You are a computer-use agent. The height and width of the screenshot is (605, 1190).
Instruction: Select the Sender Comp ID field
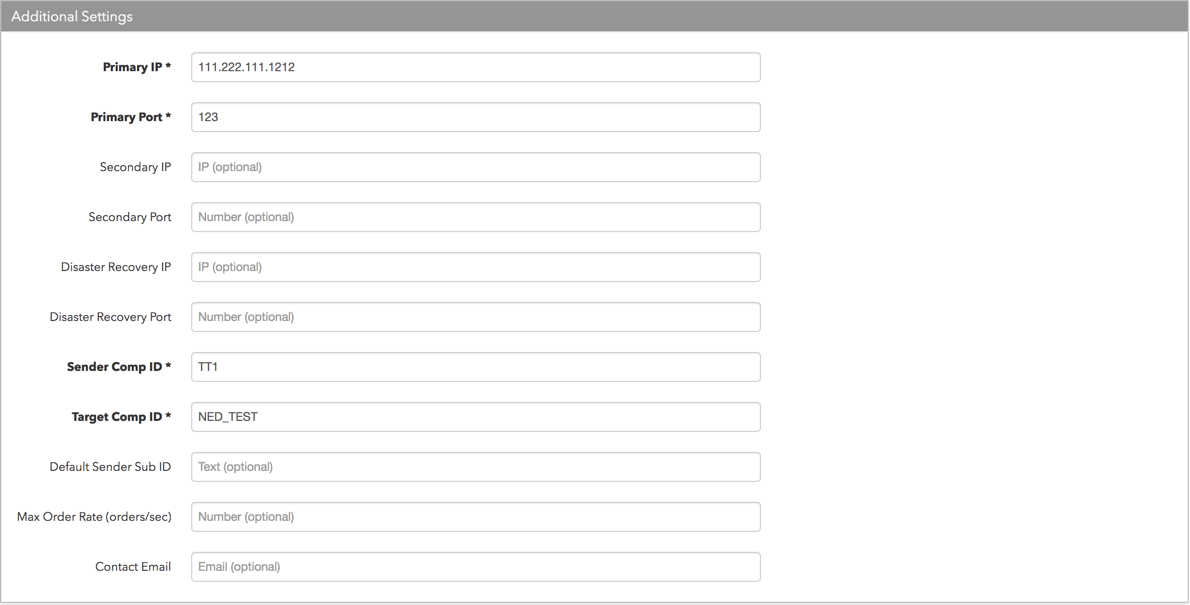(x=475, y=367)
